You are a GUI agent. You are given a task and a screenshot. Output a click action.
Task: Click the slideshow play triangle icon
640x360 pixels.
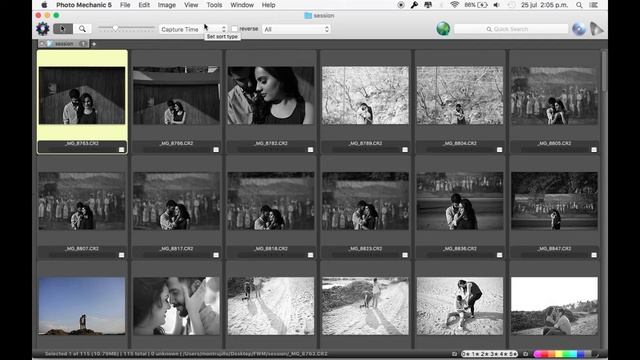(597, 29)
